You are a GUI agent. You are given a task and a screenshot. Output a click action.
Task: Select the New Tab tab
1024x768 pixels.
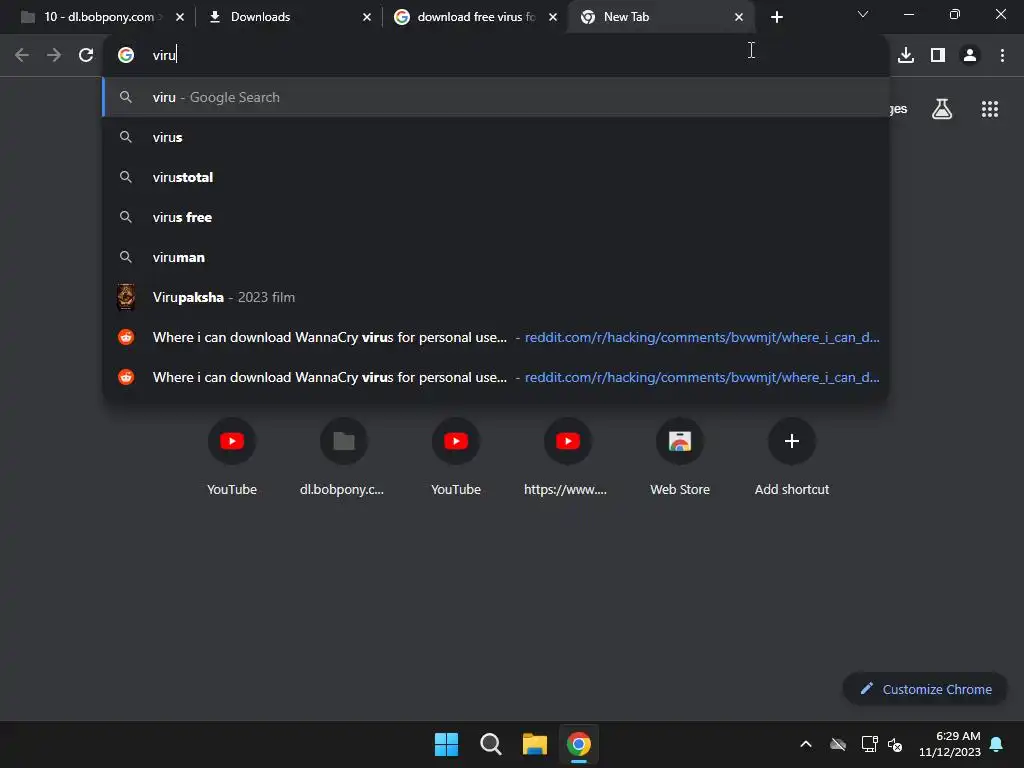tap(661, 17)
